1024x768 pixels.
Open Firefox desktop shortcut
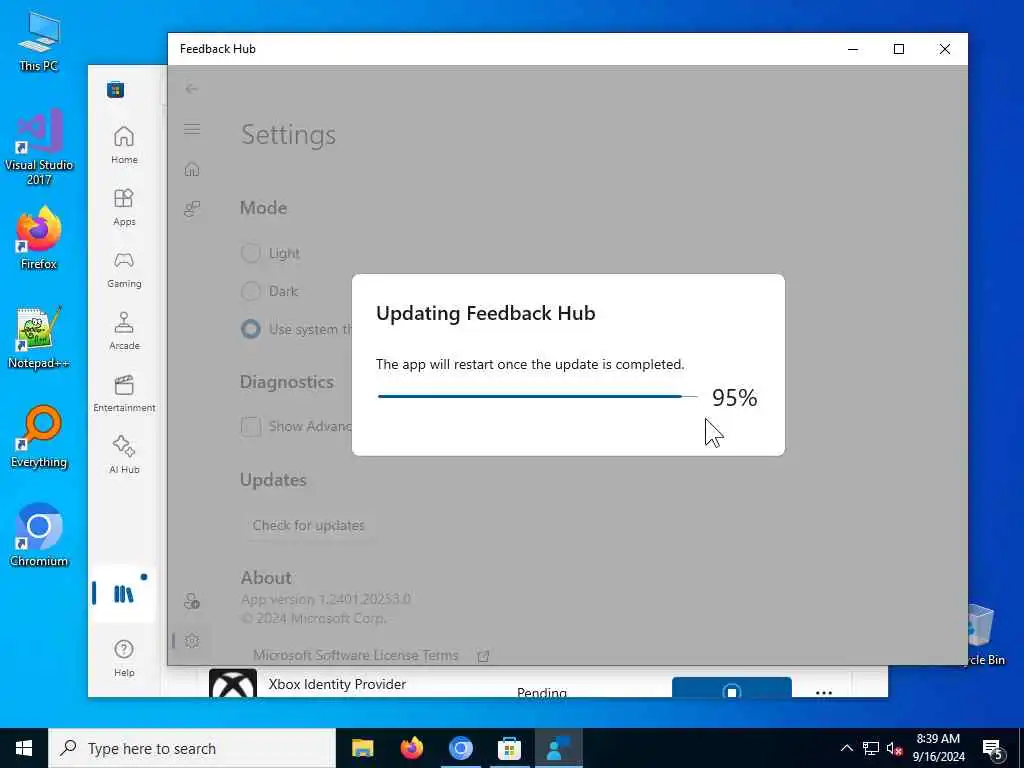tap(39, 238)
